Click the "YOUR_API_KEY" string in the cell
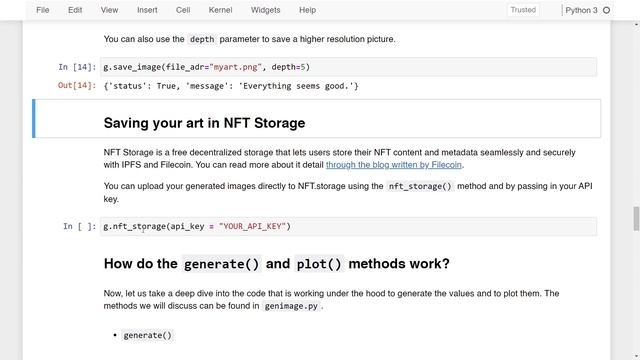Viewport: 640px width, 360px height. pyautogui.click(x=252, y=226)
